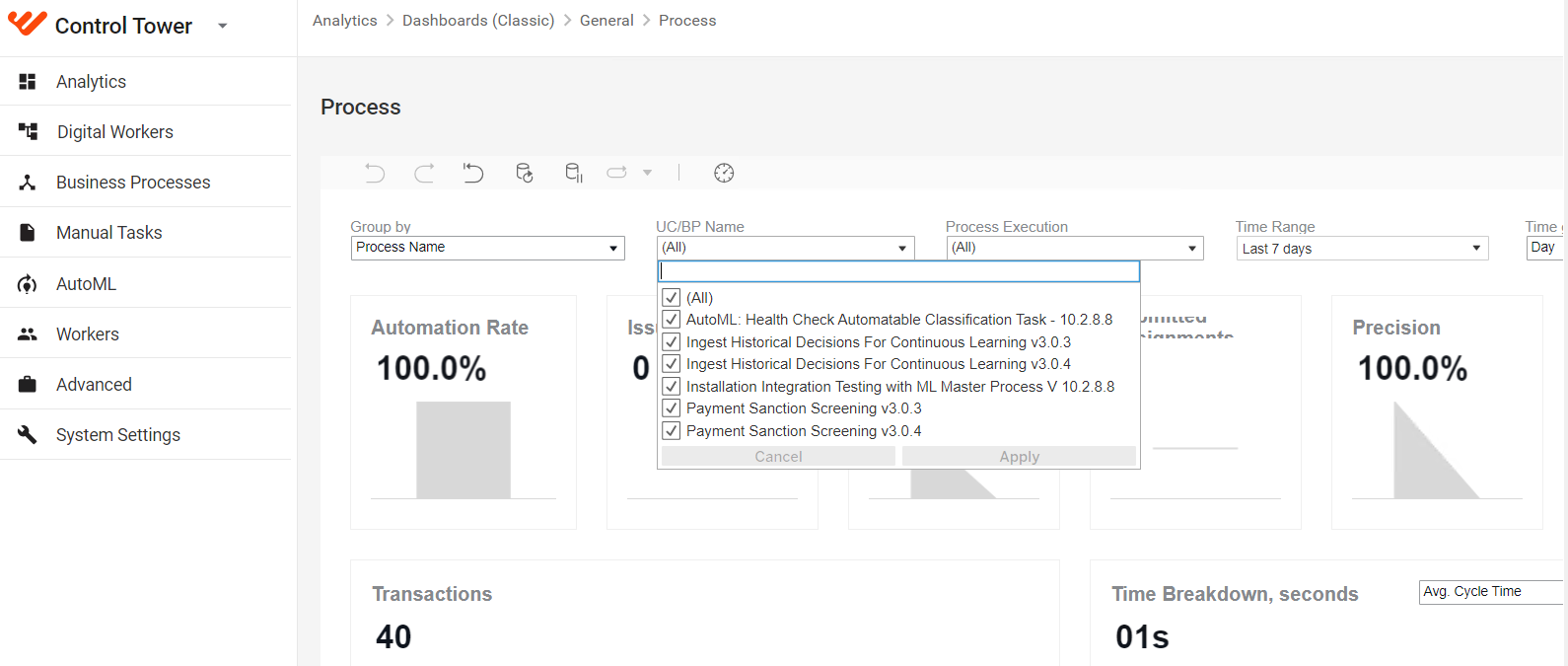Click the Control Tower logo icon
The image size is (1568, 666).
click(x=27, y=24)
